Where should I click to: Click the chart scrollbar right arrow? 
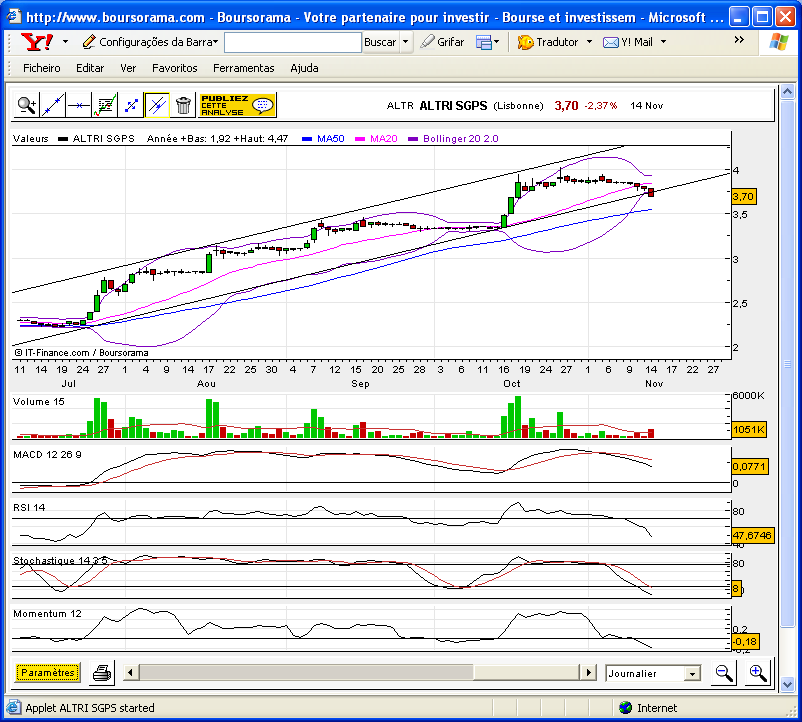click(x=589, y=672)
